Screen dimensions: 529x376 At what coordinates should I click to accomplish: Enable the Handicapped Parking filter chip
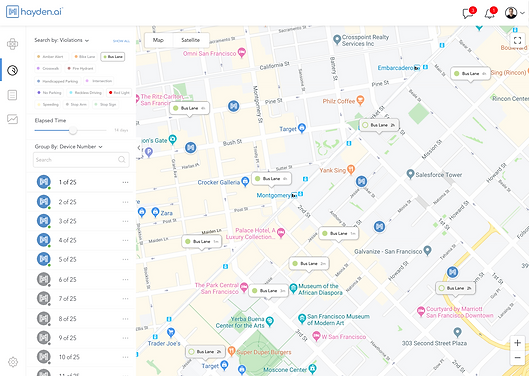coord(58,81)
